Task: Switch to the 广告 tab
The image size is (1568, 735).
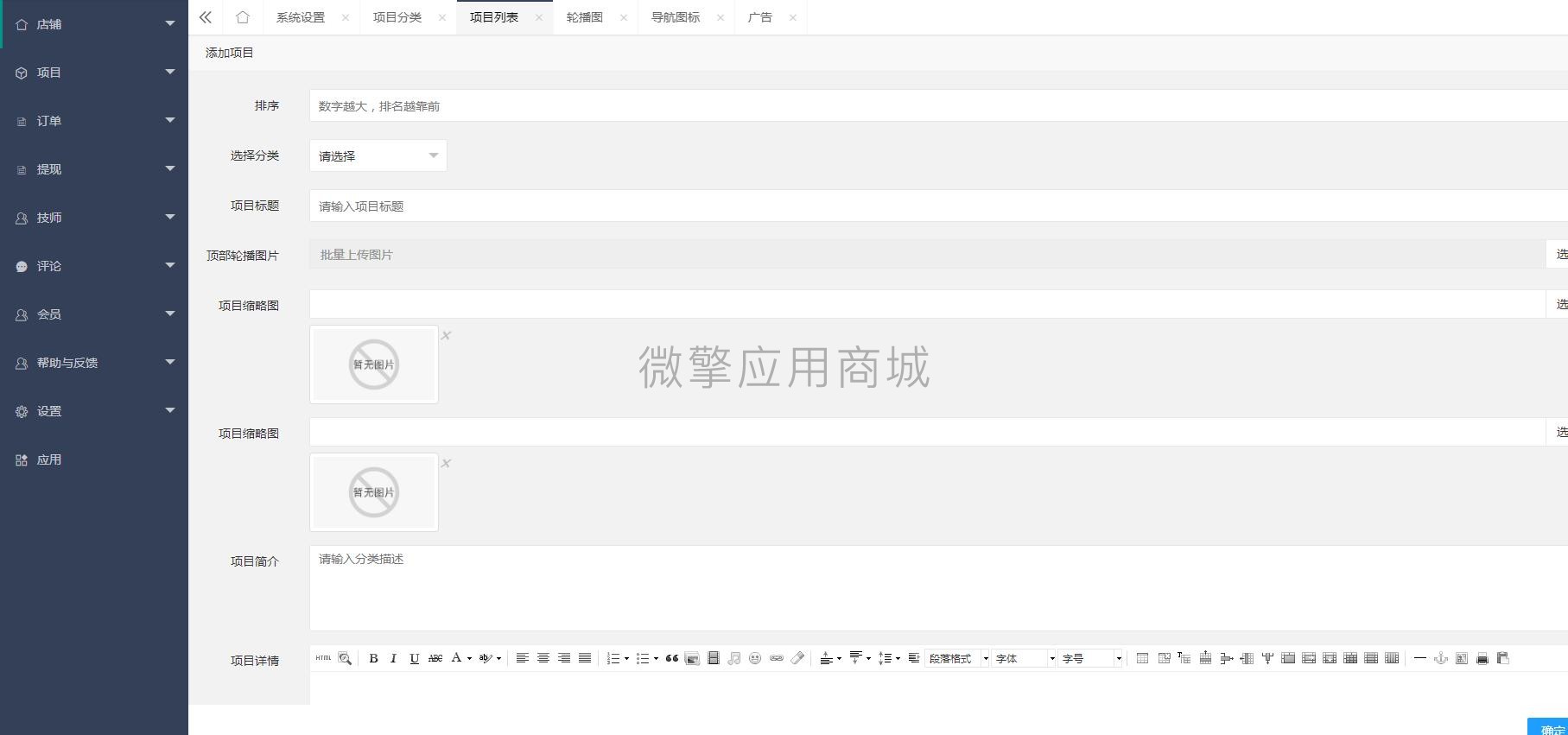Action: tap(760, 17)
